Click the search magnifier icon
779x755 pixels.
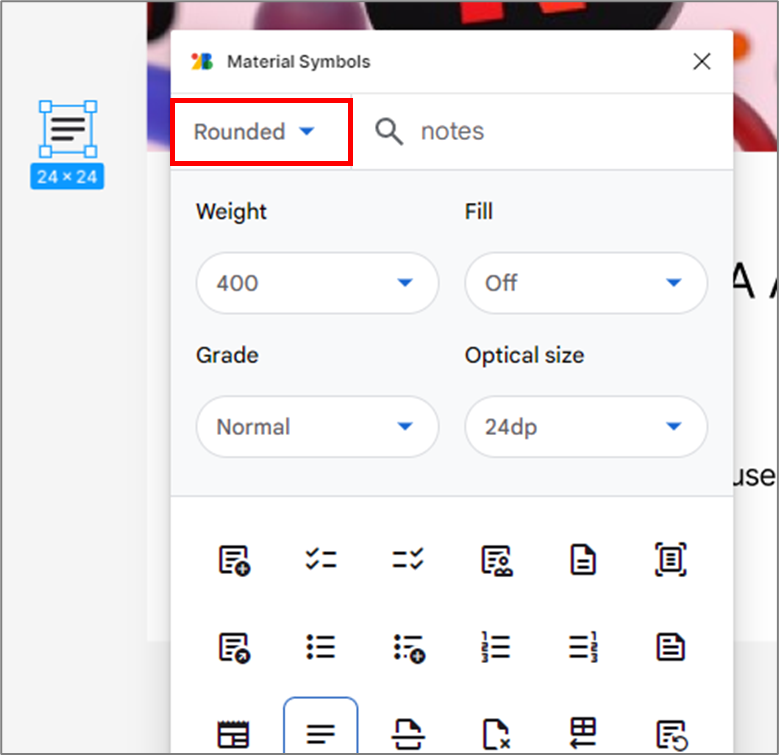(x=389, y=132)
